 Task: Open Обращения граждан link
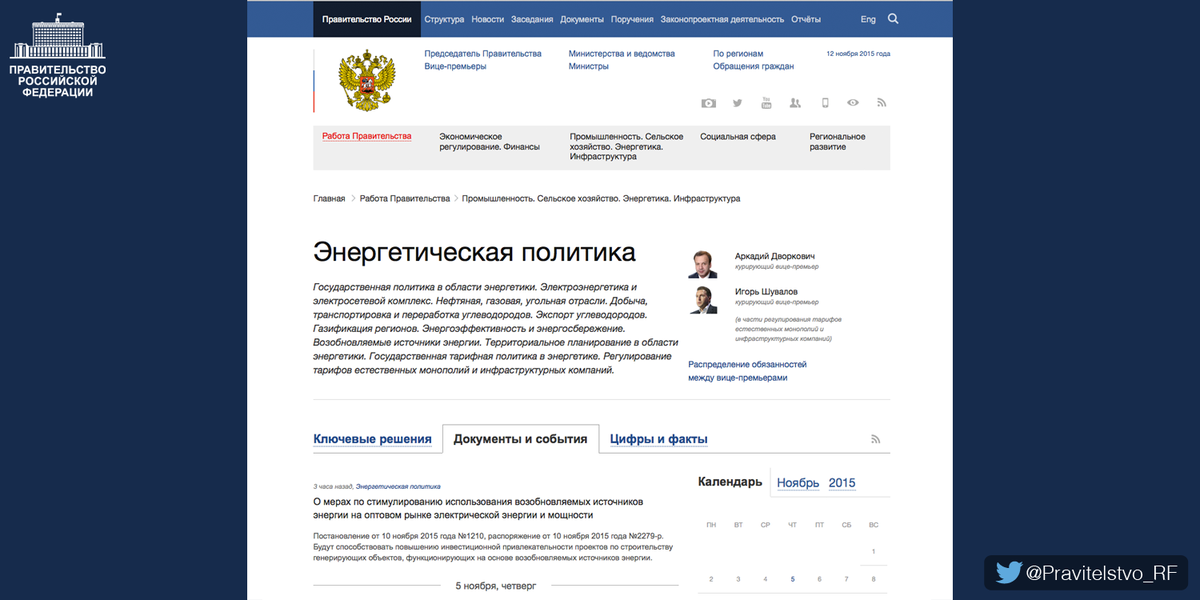754,67
